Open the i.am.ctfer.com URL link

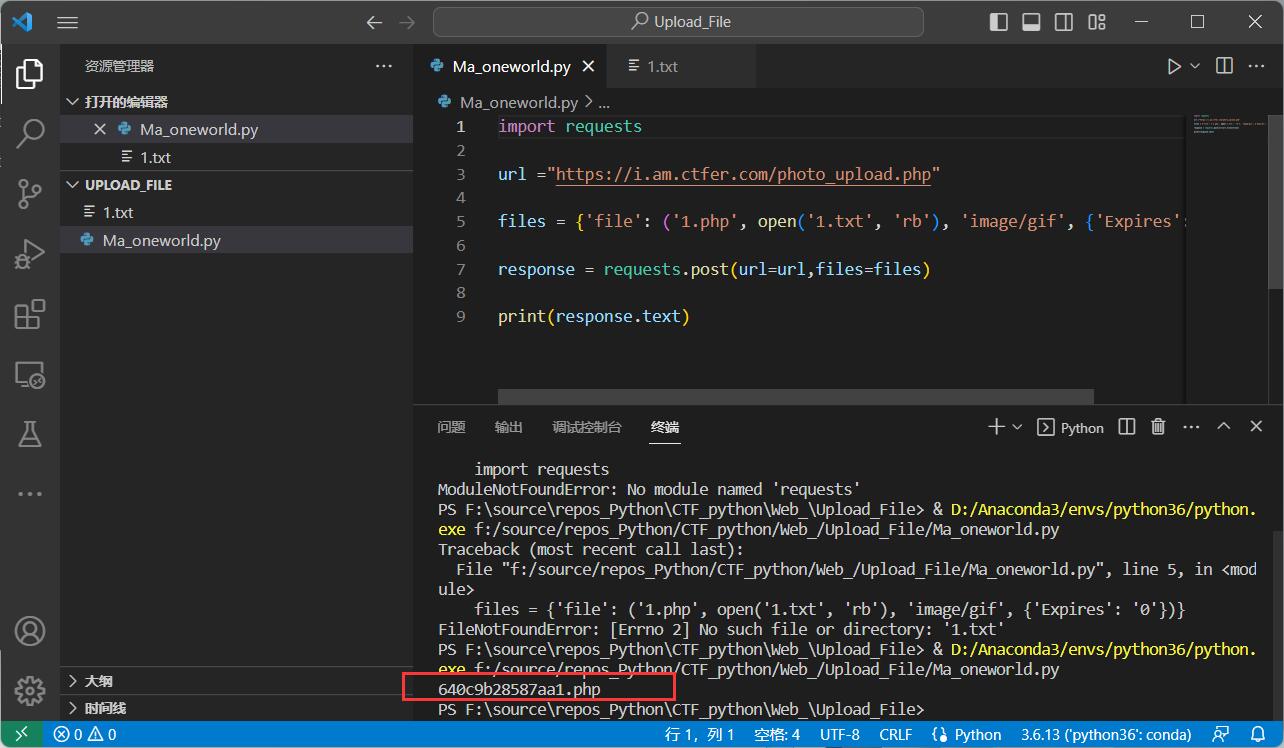(743, 174)
